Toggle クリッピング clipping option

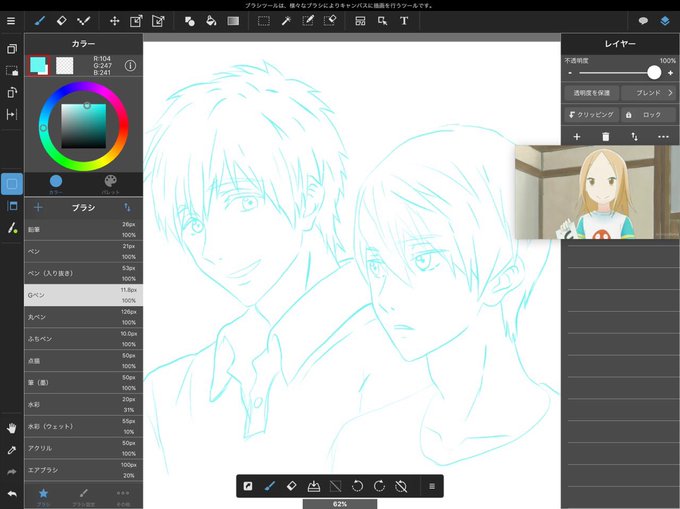point(592,114)
